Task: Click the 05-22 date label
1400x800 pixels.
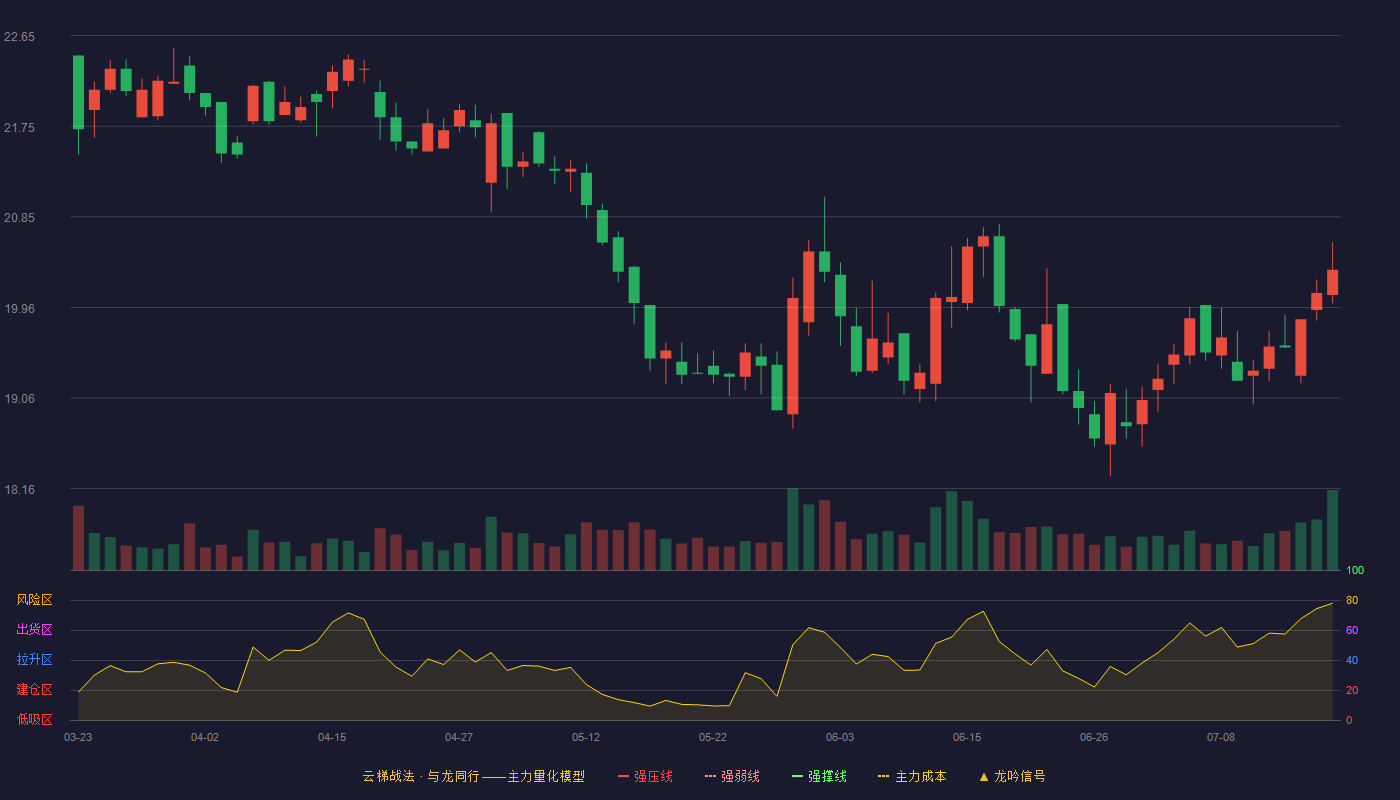Action: [713, 737]
